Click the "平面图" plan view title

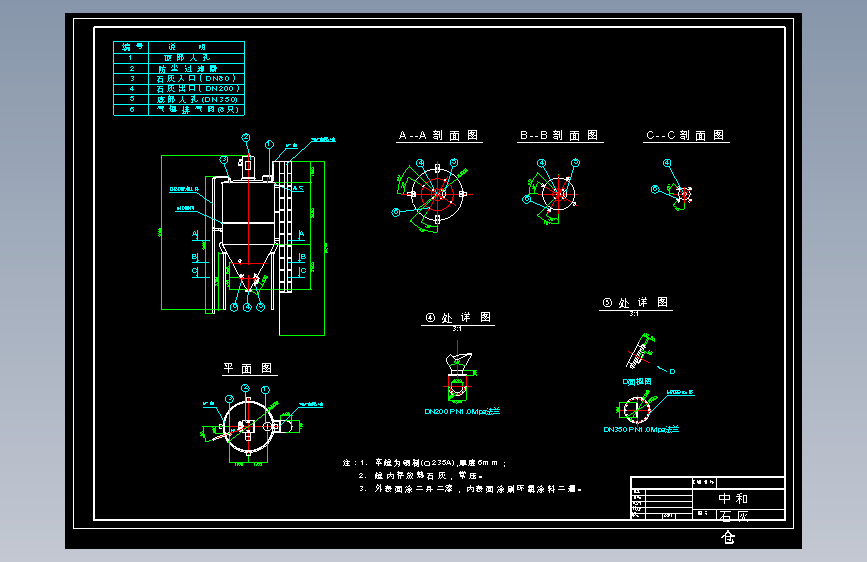tap(248, 368)
